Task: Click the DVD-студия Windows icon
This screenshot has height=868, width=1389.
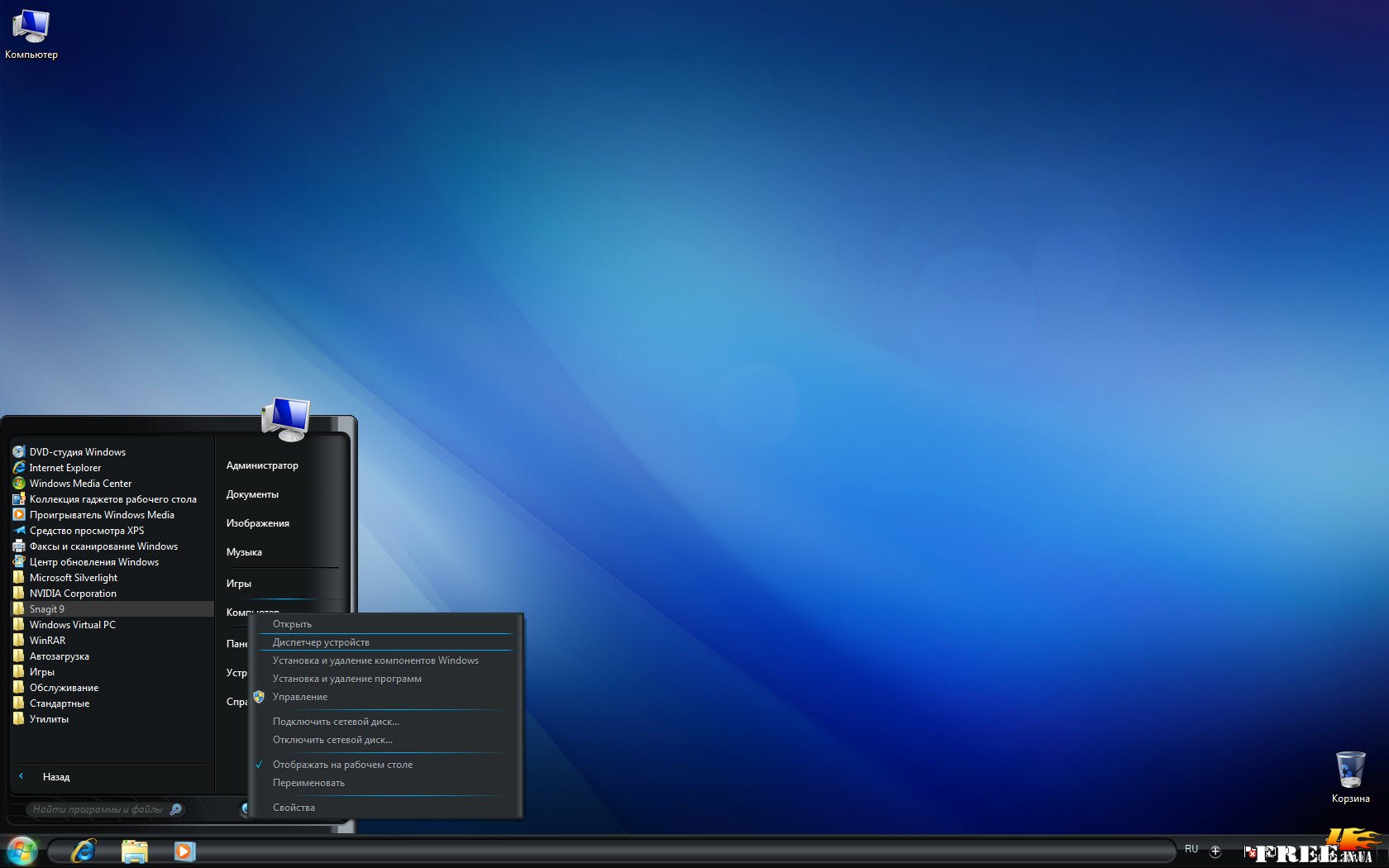Action: (x=19, y=452)
